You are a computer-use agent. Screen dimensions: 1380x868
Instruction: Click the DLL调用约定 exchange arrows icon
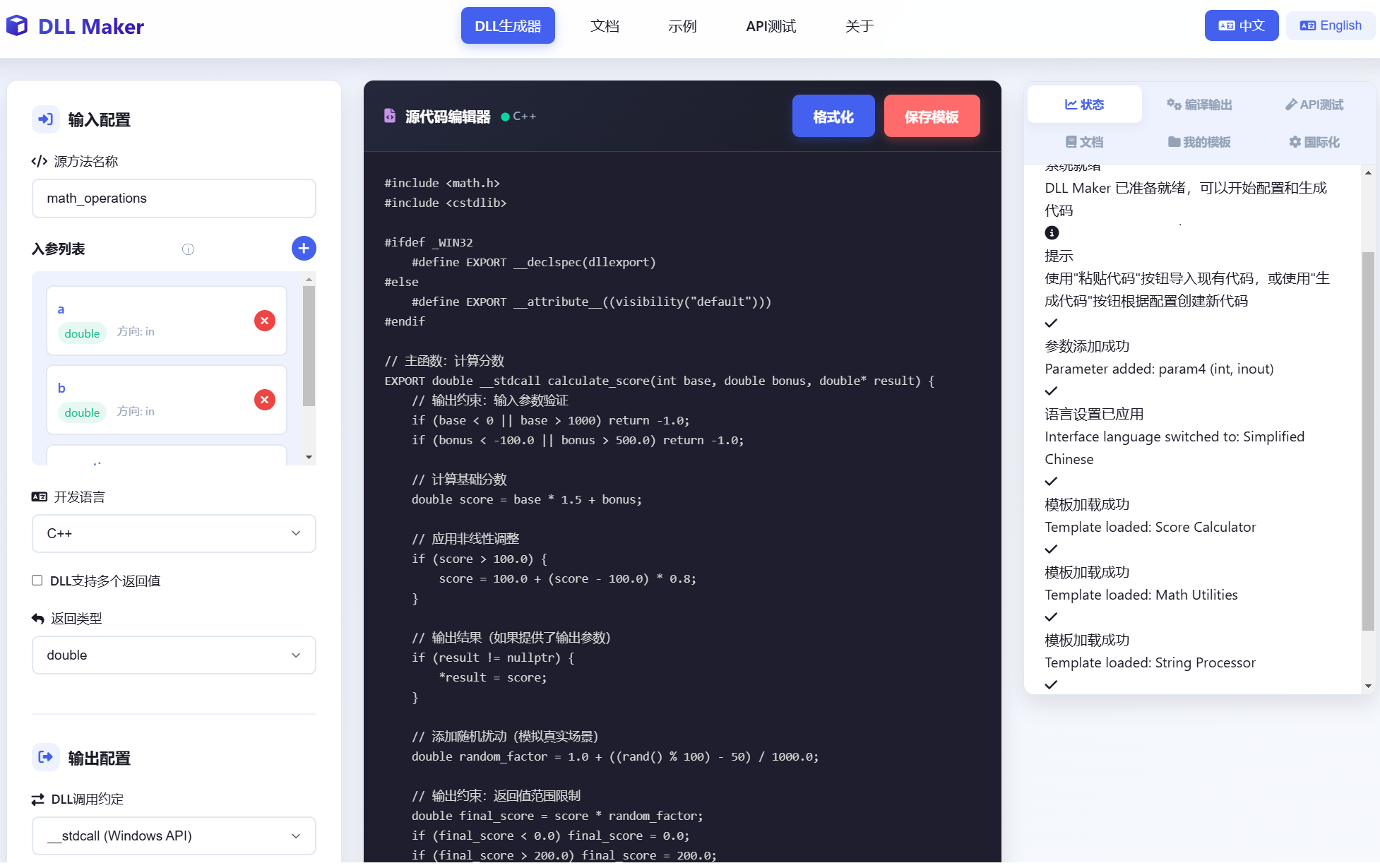[x=38, y=799]
